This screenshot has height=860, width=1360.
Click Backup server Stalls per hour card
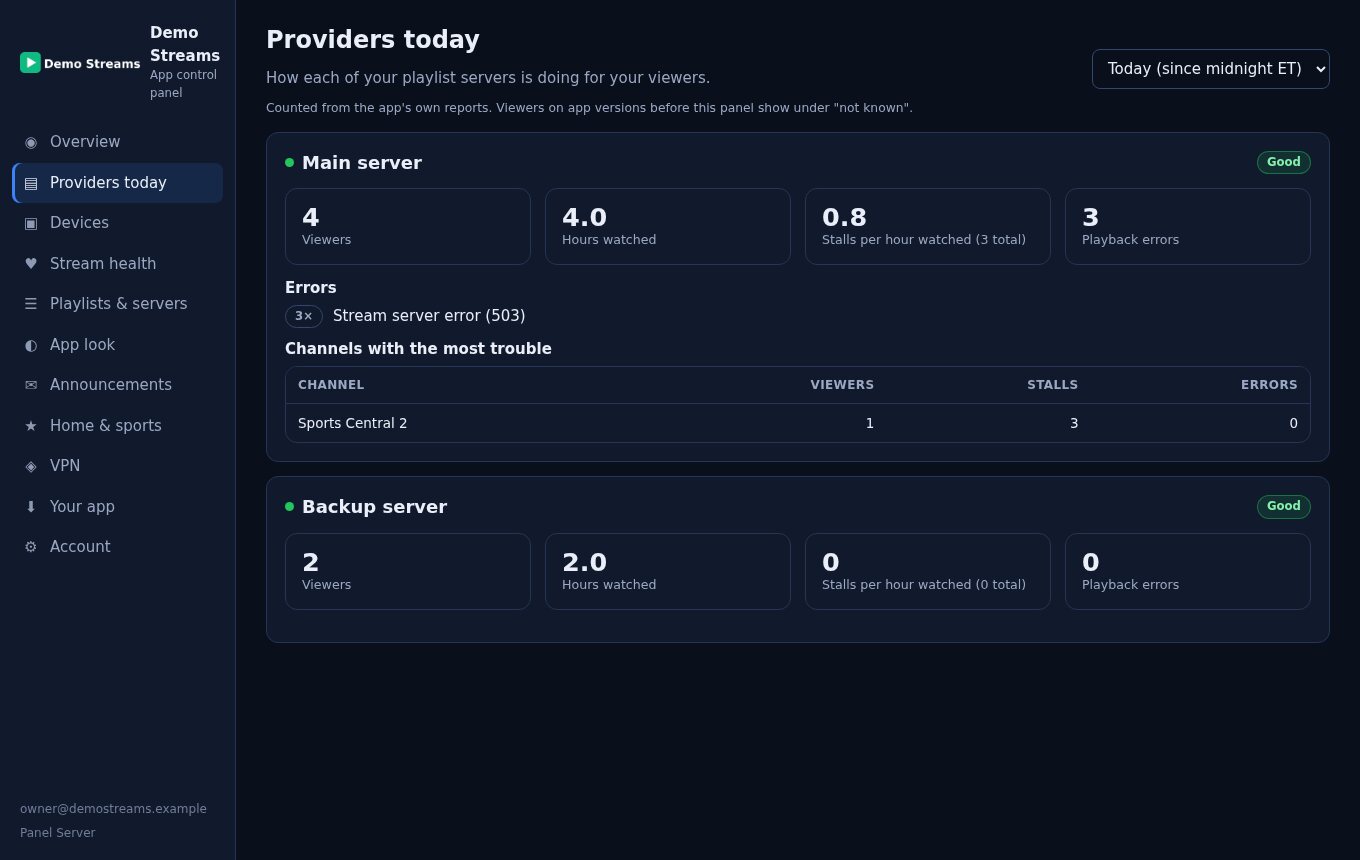click(x=928, y=571)
